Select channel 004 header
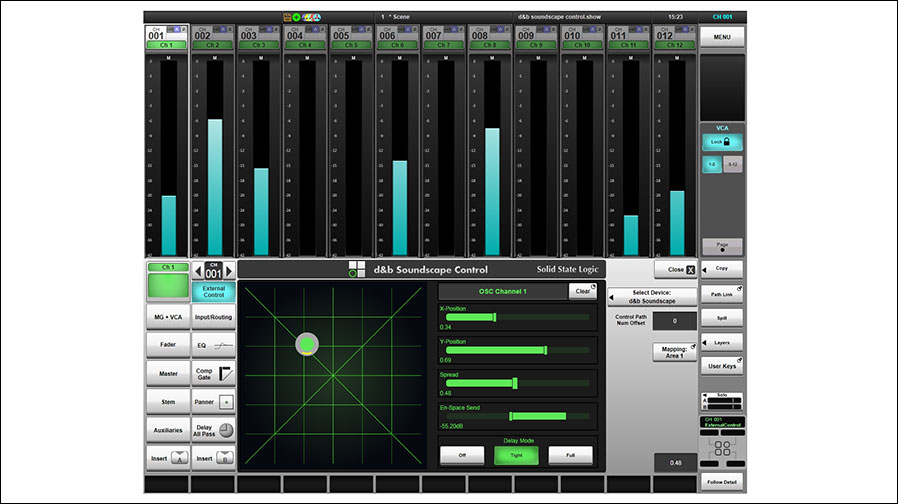Image resolution: width=898 pixels, height=504 pixels. click(305, 37)
